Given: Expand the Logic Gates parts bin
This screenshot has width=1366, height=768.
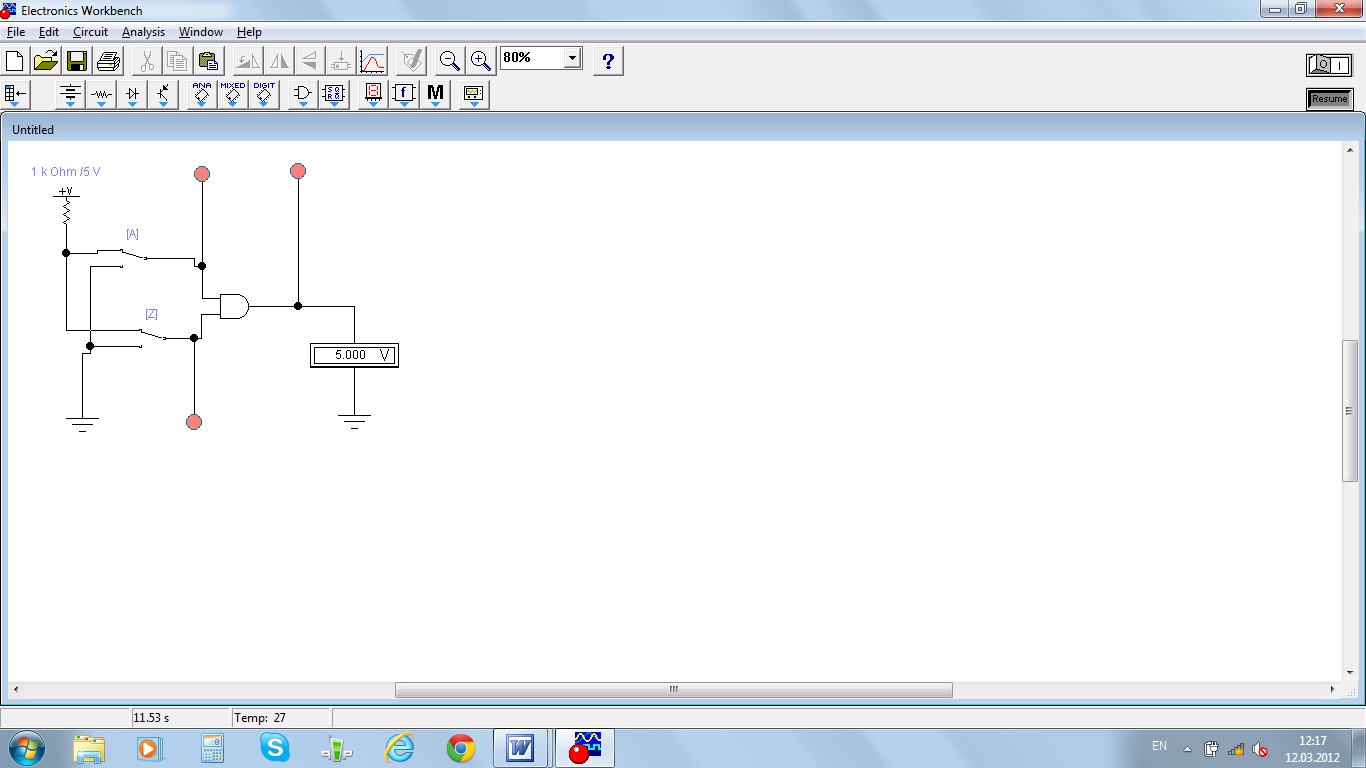Looking at the screenshot, I should point(303,95).
